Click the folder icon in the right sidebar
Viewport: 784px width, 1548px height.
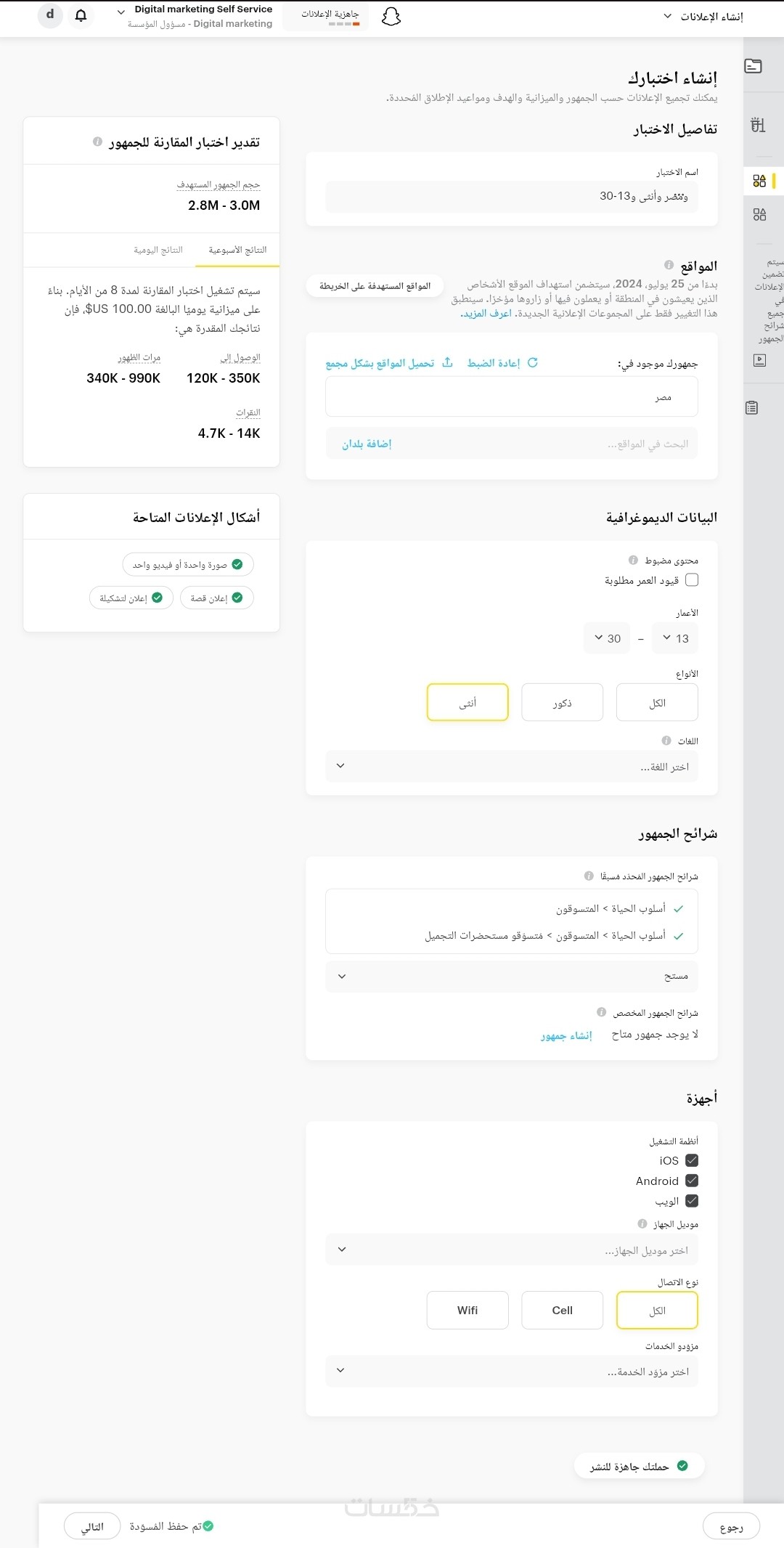click(x=754, y=66)
